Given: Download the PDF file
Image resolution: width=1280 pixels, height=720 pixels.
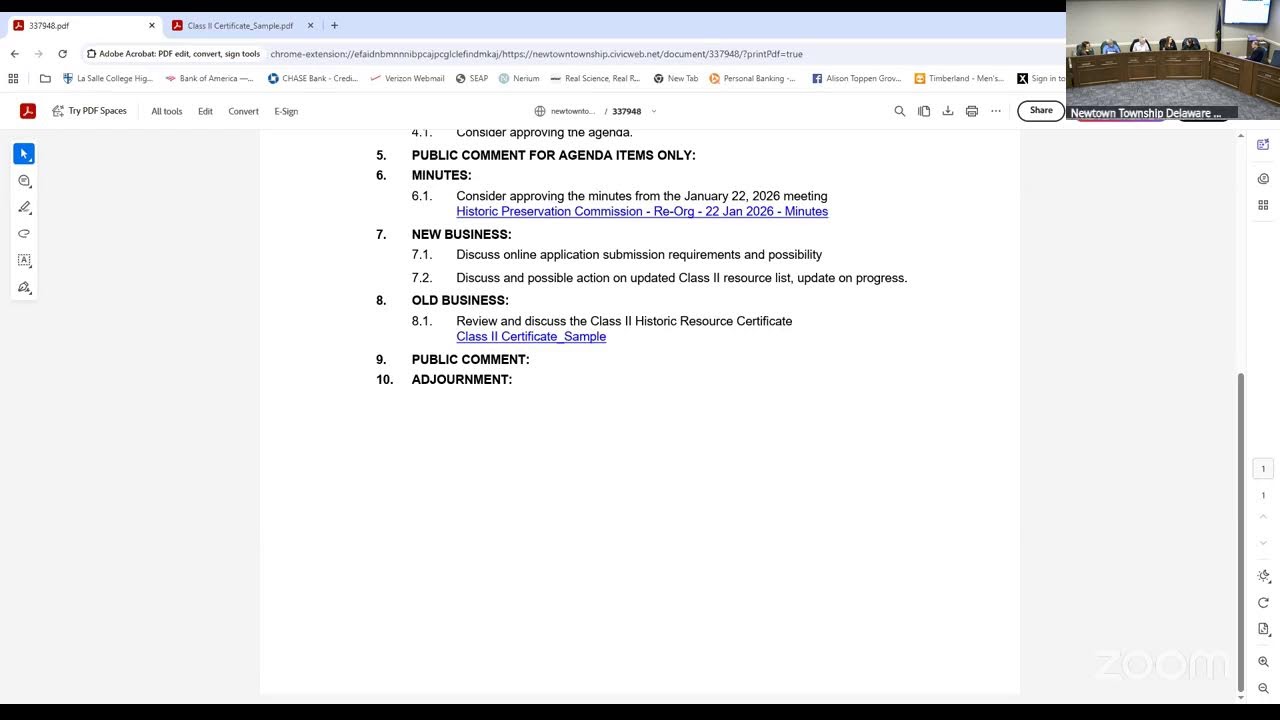Looking at the screenshot, I should tap(948, 111).
